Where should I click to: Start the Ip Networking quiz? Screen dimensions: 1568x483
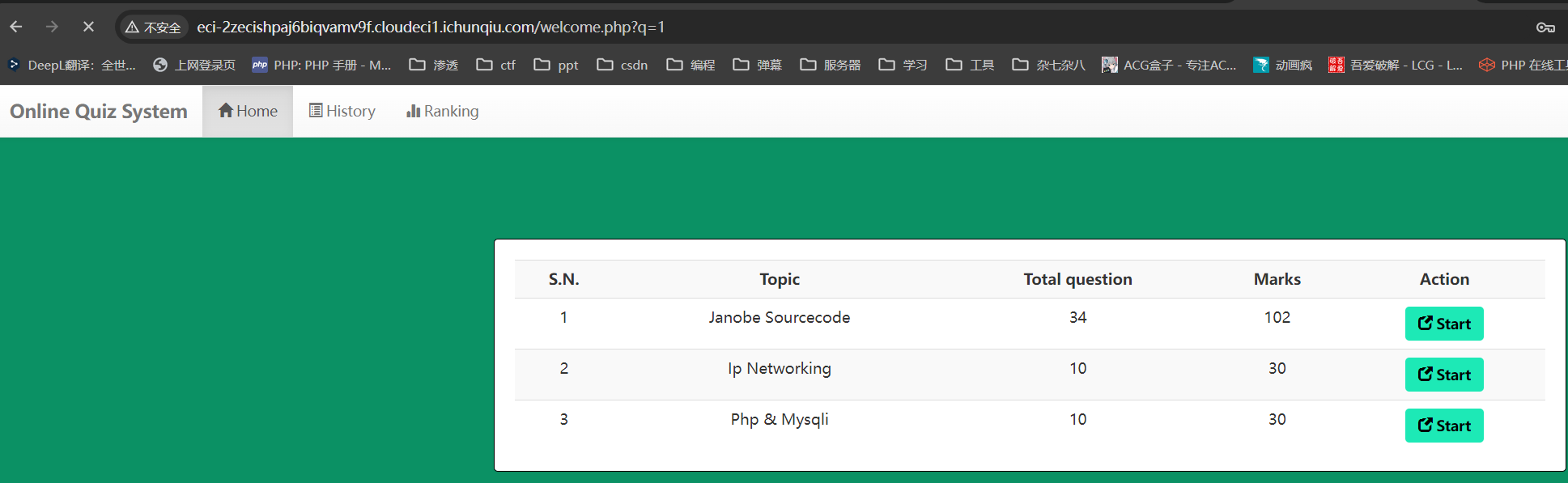(x=1443, y=375)
